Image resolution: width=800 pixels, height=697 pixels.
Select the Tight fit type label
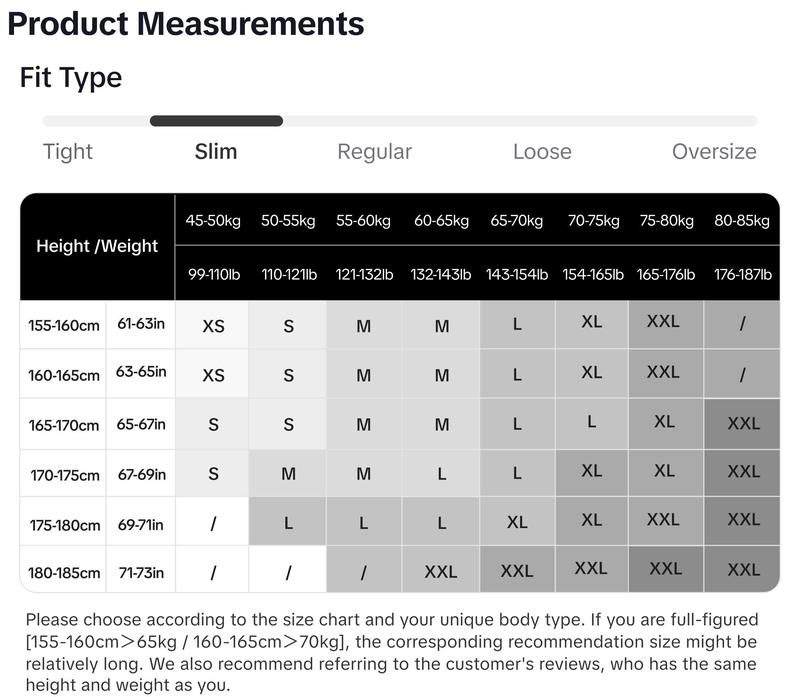[x=68, y=152]
